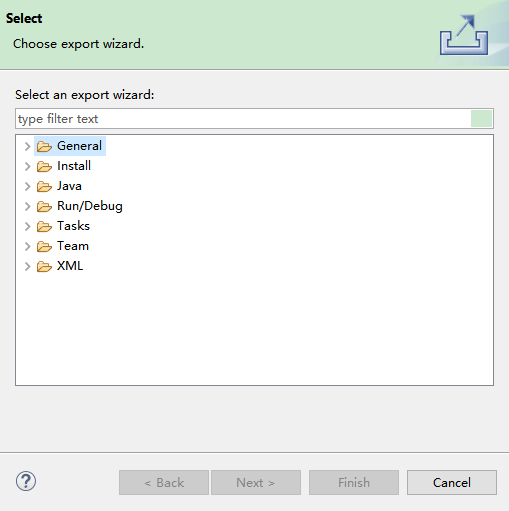The height and width of the screenshot is (511, 509).
Task: Click the General folder icon
Action: click(44, 146)
